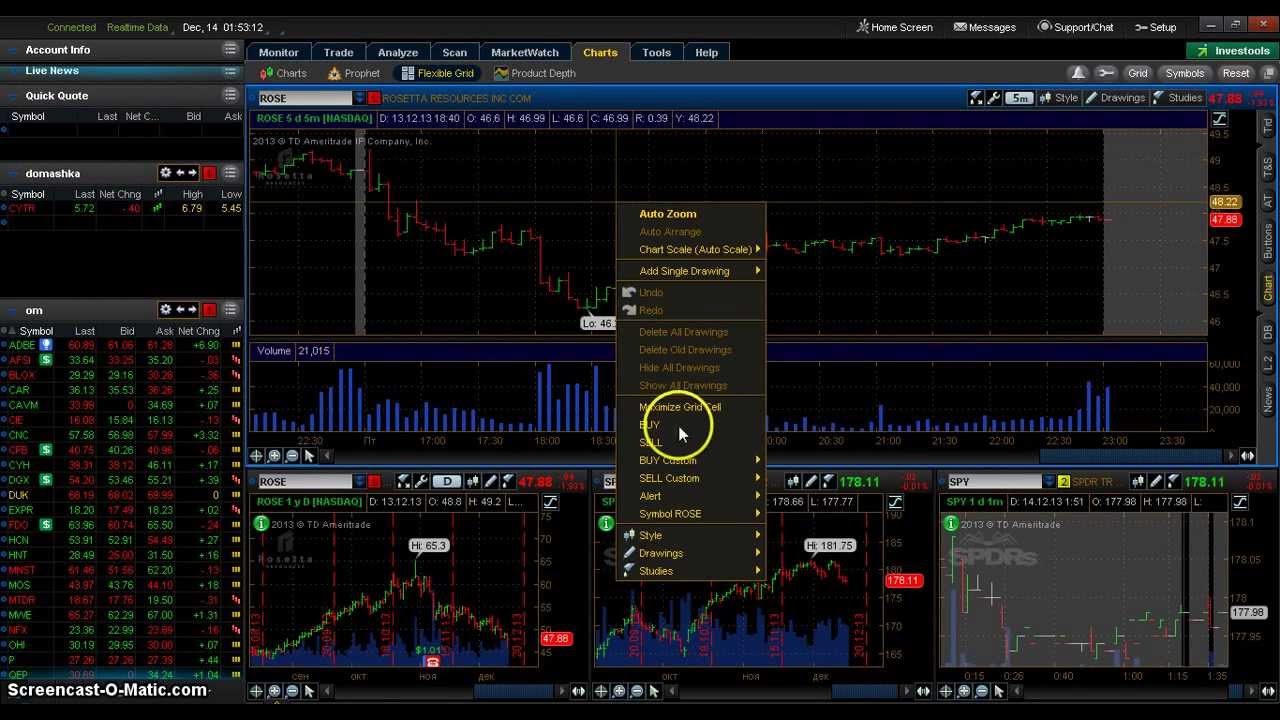1280x720 pixels.
Task: Select the Product Depth sub-tab
Action: coord(535,73)
